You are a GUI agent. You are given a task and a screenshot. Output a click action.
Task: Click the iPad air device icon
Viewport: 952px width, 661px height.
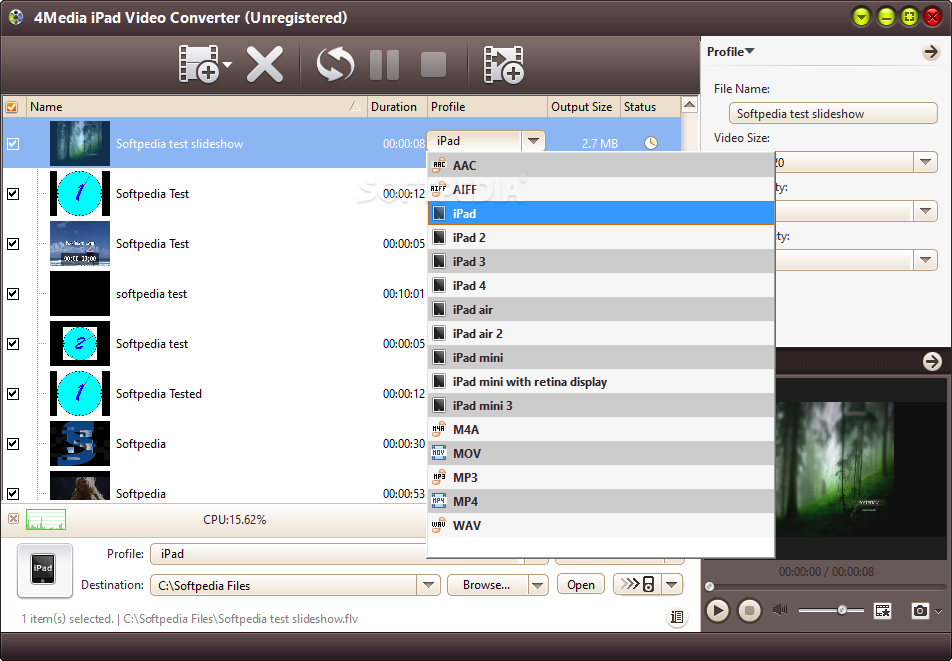point(439,310)
